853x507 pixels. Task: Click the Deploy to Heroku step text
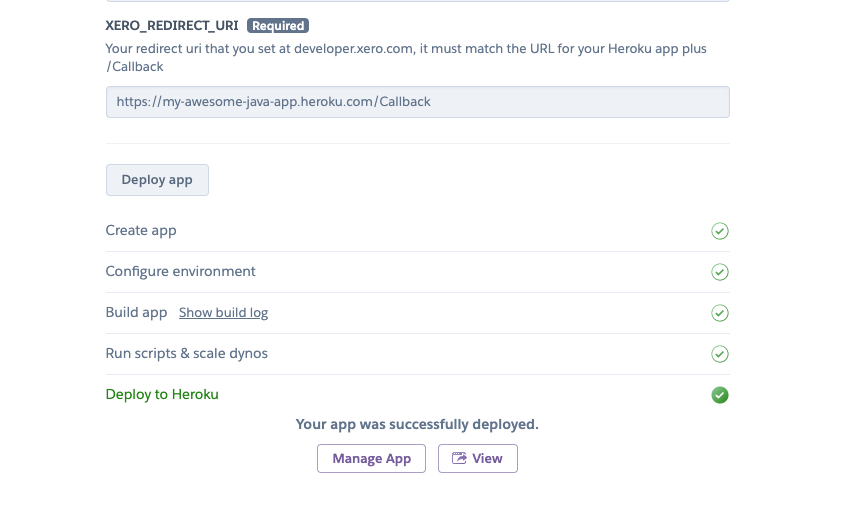[x=162, y=394]
